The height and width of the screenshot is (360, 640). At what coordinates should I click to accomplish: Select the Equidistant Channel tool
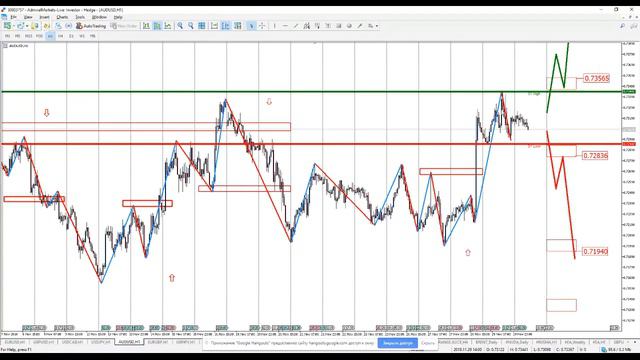pyautogui.click(x=307, y=26)
